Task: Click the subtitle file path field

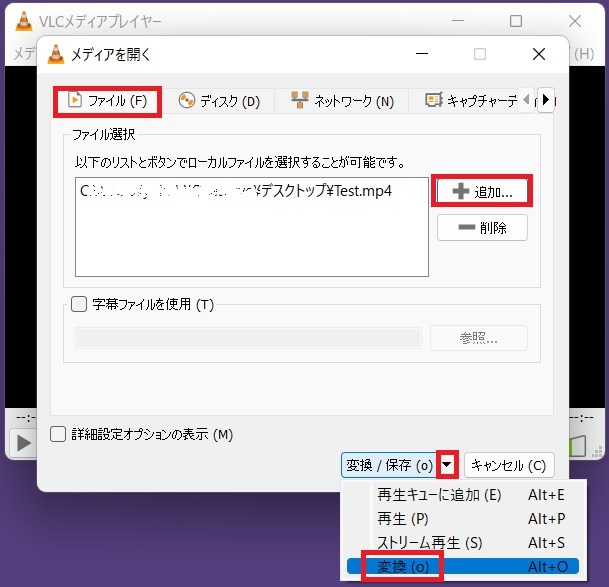Action: 248,338
